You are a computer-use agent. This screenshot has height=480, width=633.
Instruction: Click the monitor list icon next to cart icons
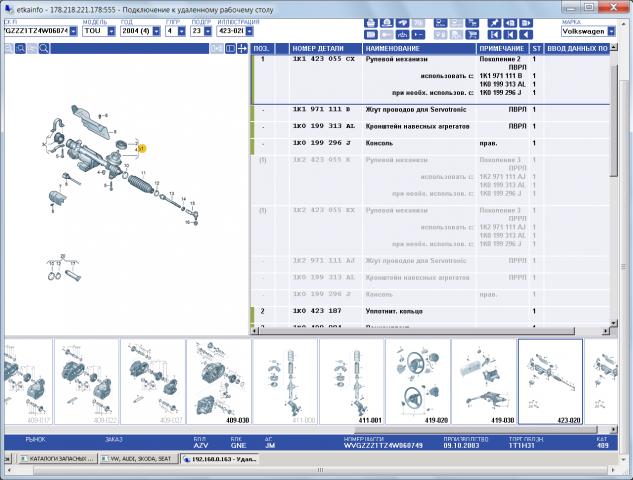tap(440, 23)
